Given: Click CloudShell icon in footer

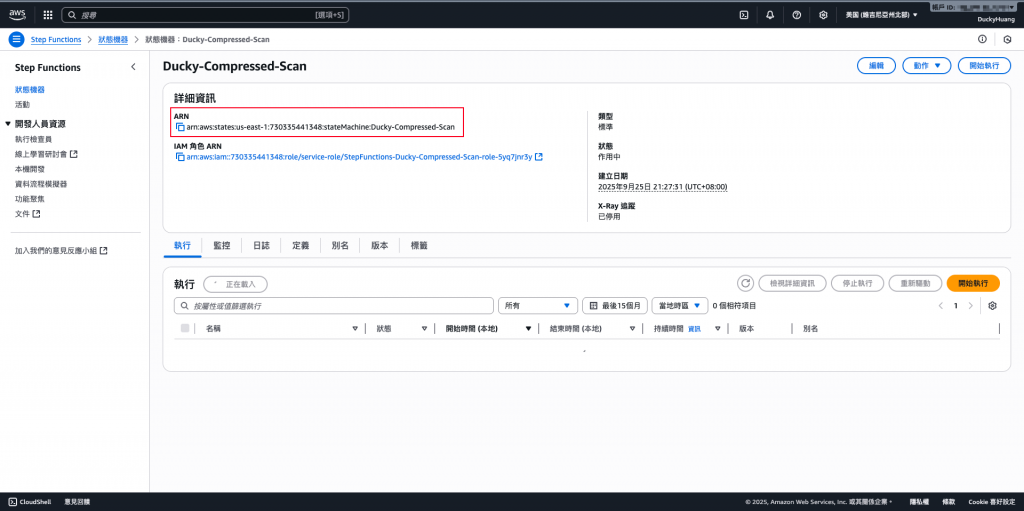Looking at the screenshot, I should tap(13, 502).
